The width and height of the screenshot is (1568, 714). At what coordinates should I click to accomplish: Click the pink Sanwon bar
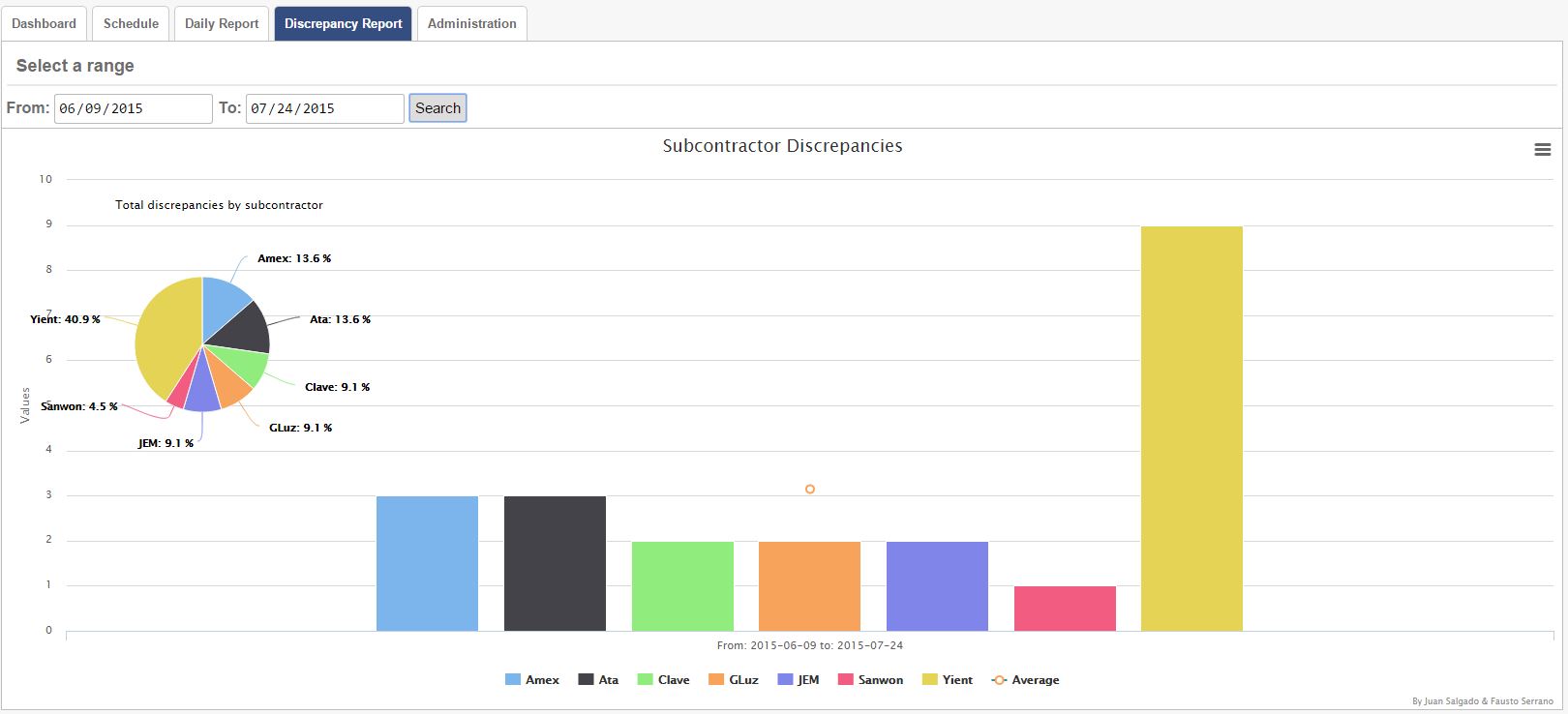[1065, 609]
